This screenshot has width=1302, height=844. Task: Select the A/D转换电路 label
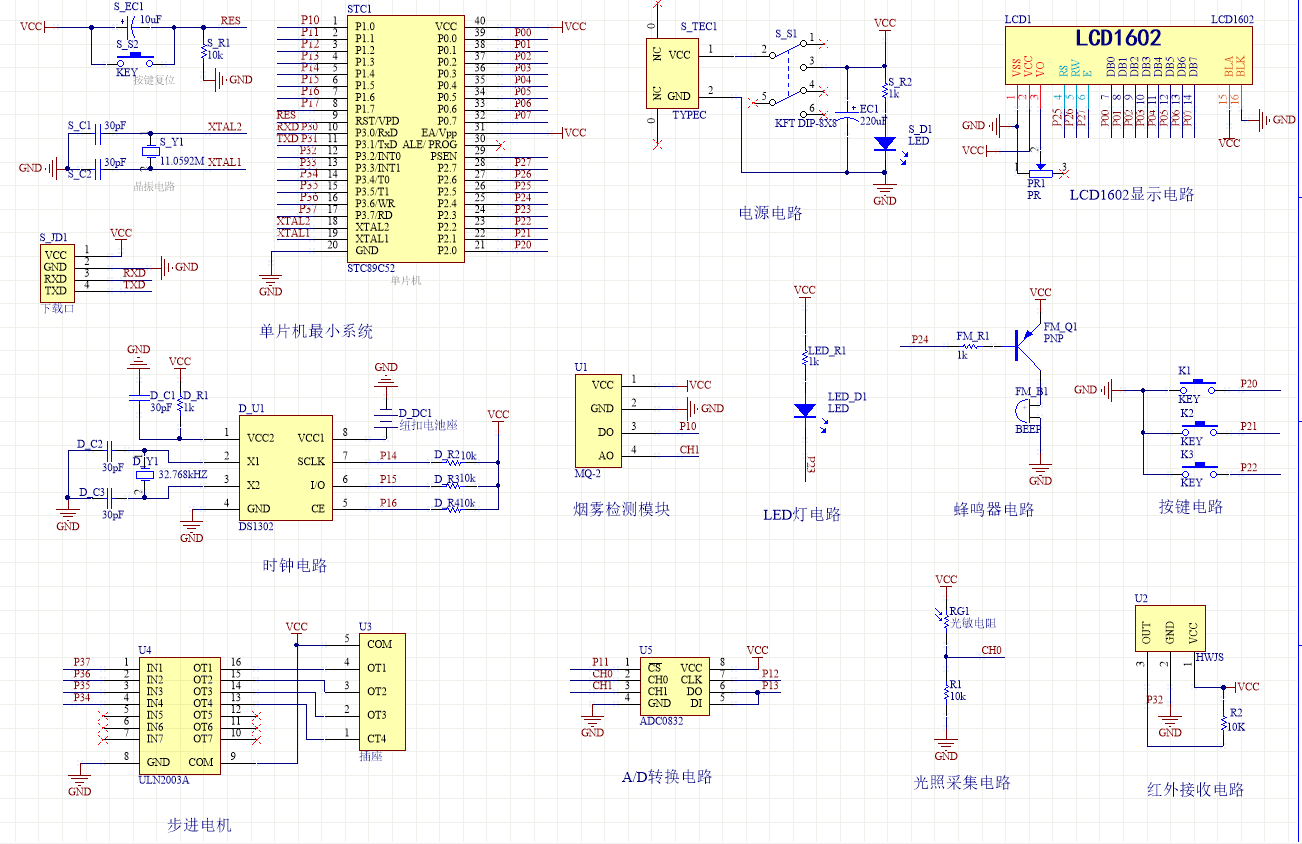coord(666,777)
